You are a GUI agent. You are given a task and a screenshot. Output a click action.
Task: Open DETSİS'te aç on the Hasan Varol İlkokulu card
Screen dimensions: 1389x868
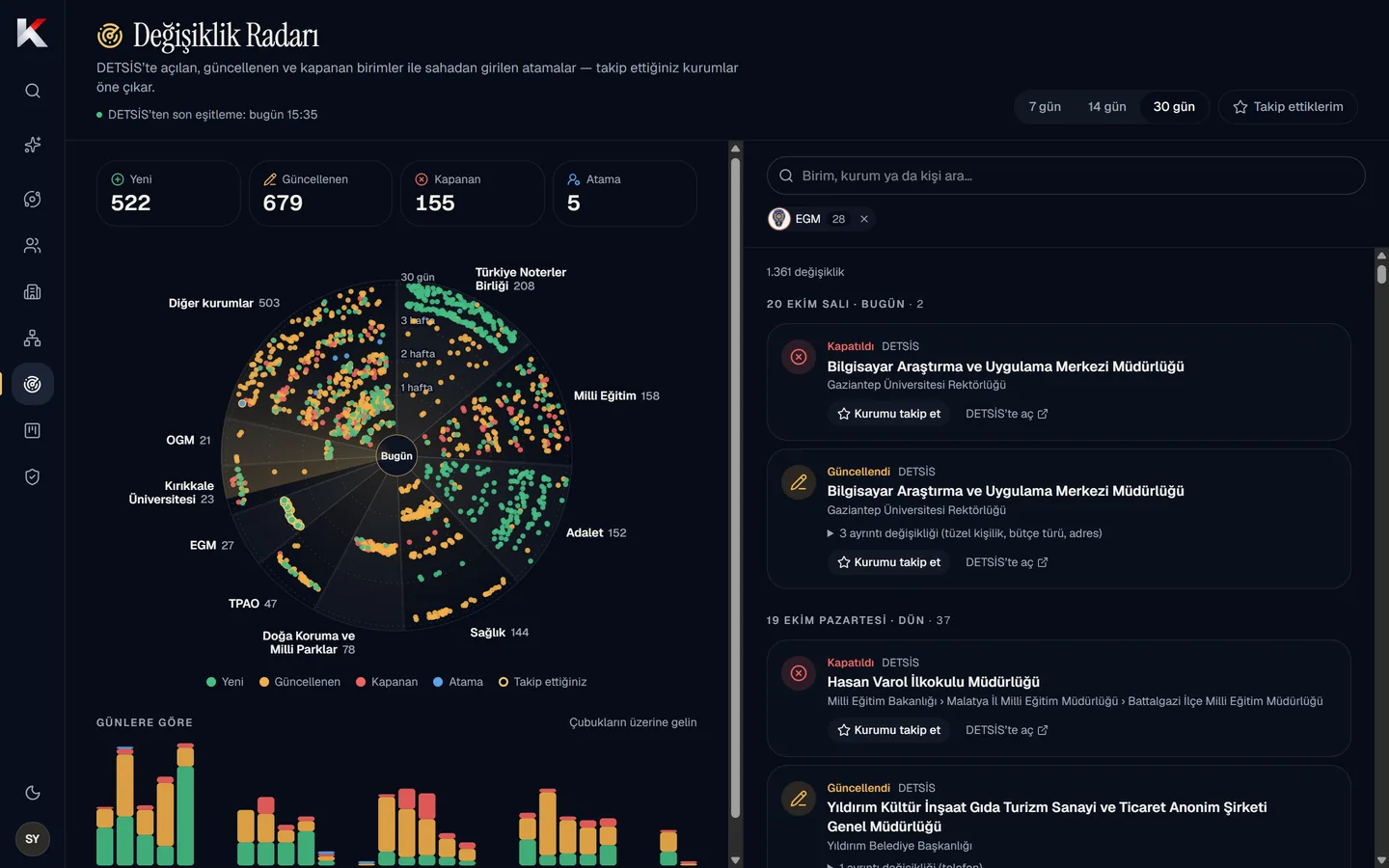pyautogui.click(x=1006, y=730)
